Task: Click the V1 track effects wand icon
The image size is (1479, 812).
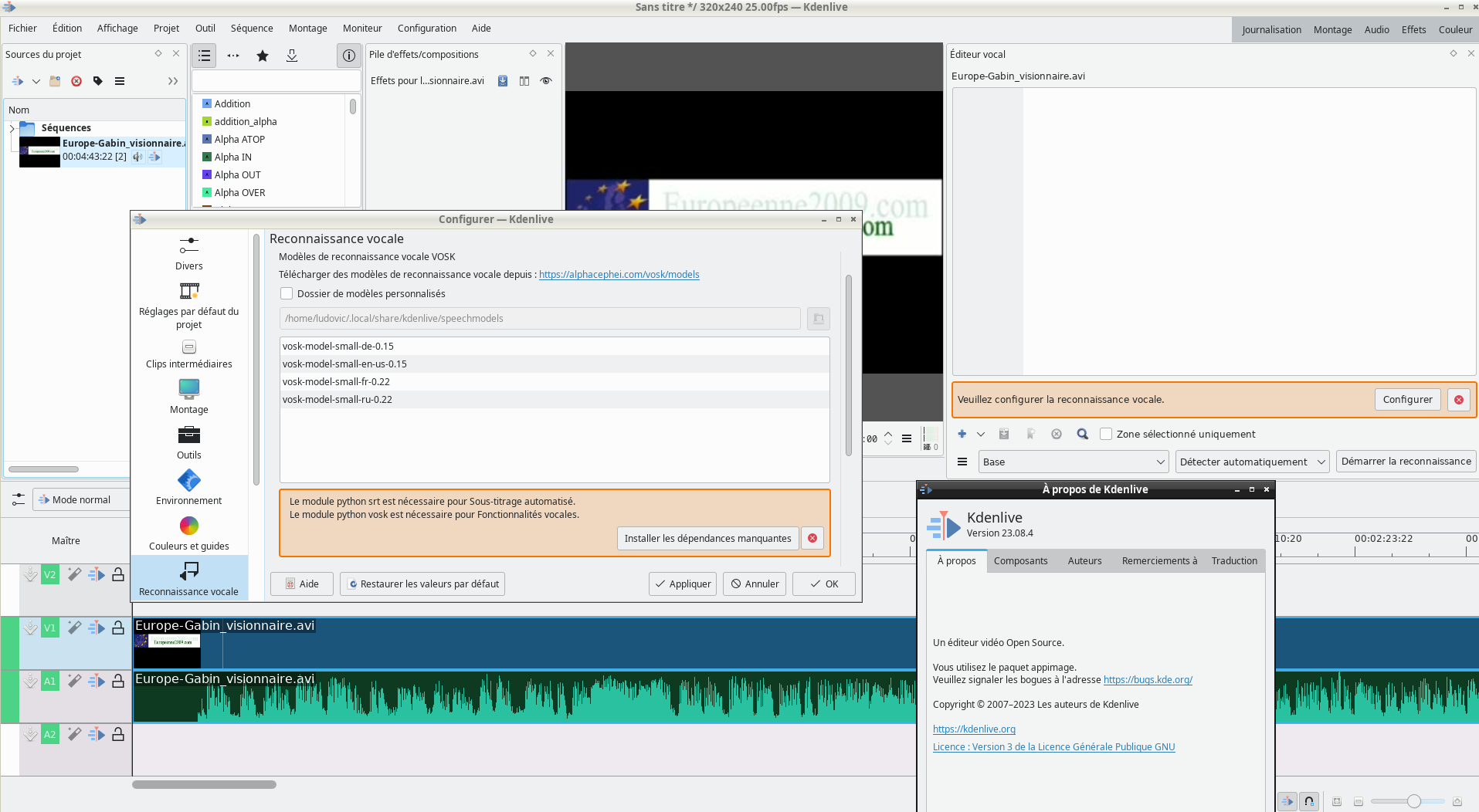Action: pos(74,628)
